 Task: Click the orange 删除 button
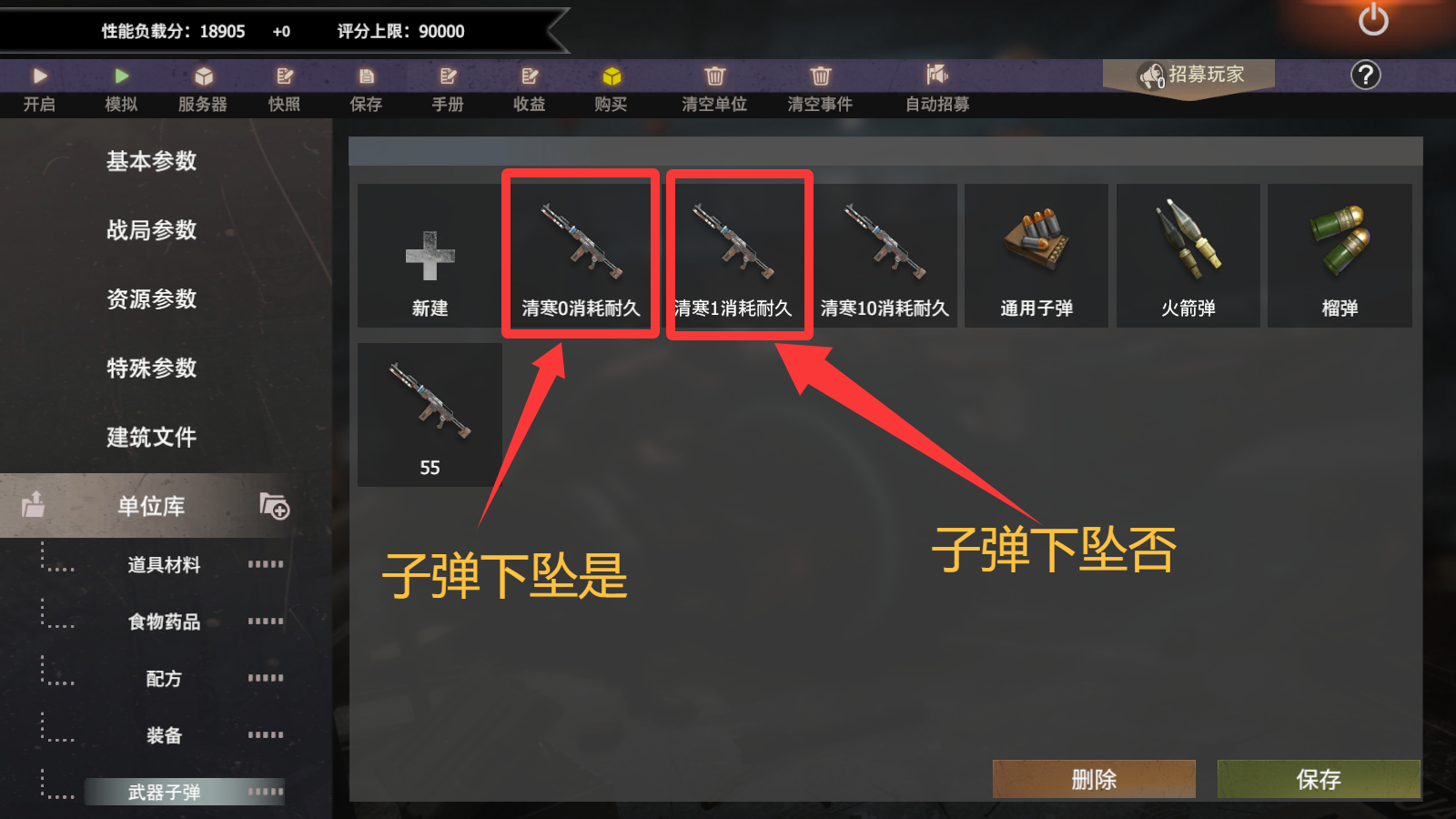point(1094,779)
